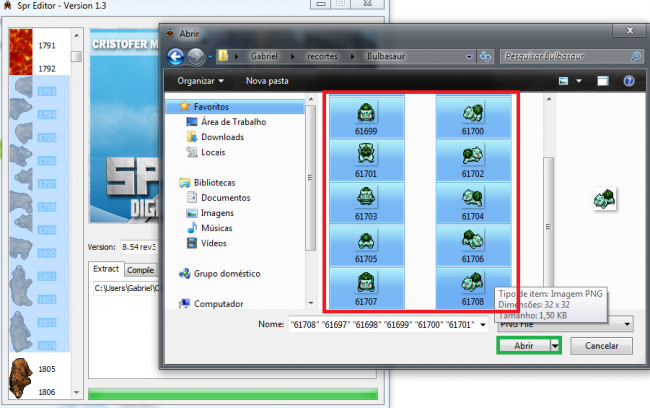Click the Abrir button
Viewport: 650px width, 408px height.
click(x=524, y=345)
